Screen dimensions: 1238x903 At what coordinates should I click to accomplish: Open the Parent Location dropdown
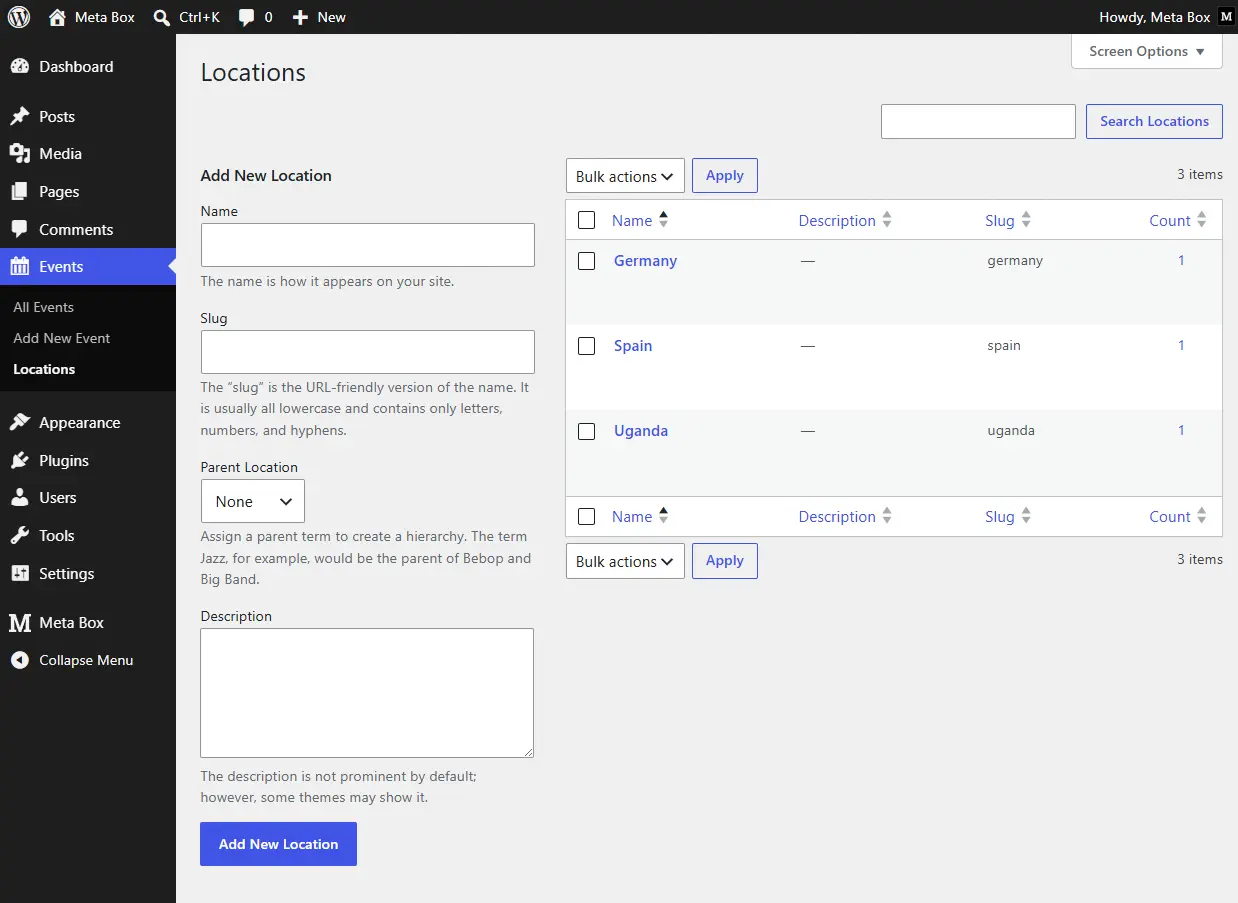(x=253, y=501)
